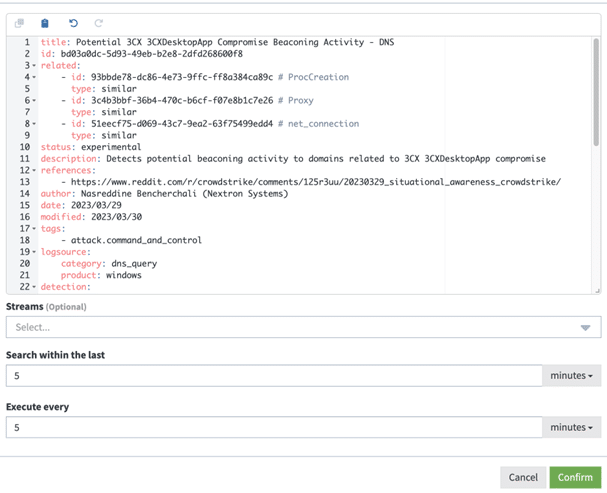Open the 'Search within the last' minutes unit dropdown
Image resolution: width=607 pixels, height=493 pixels.
tap(571, 376)
